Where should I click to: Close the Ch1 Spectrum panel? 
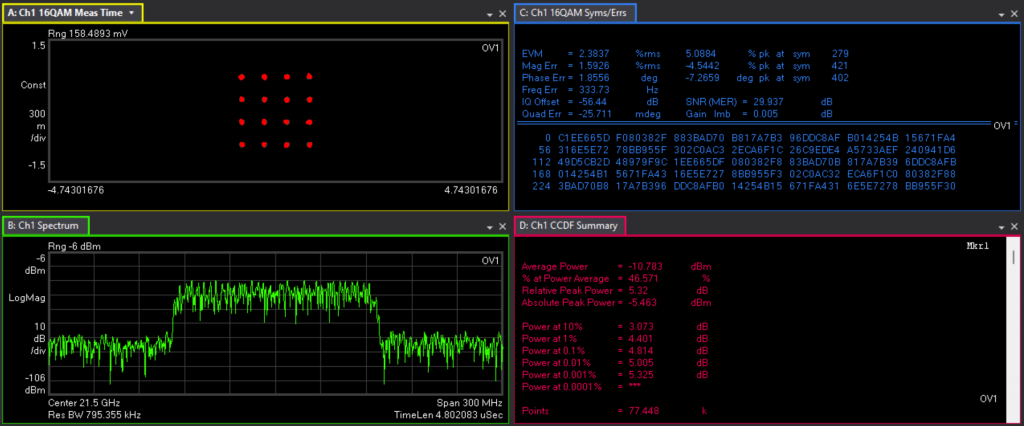click(503, 227)
